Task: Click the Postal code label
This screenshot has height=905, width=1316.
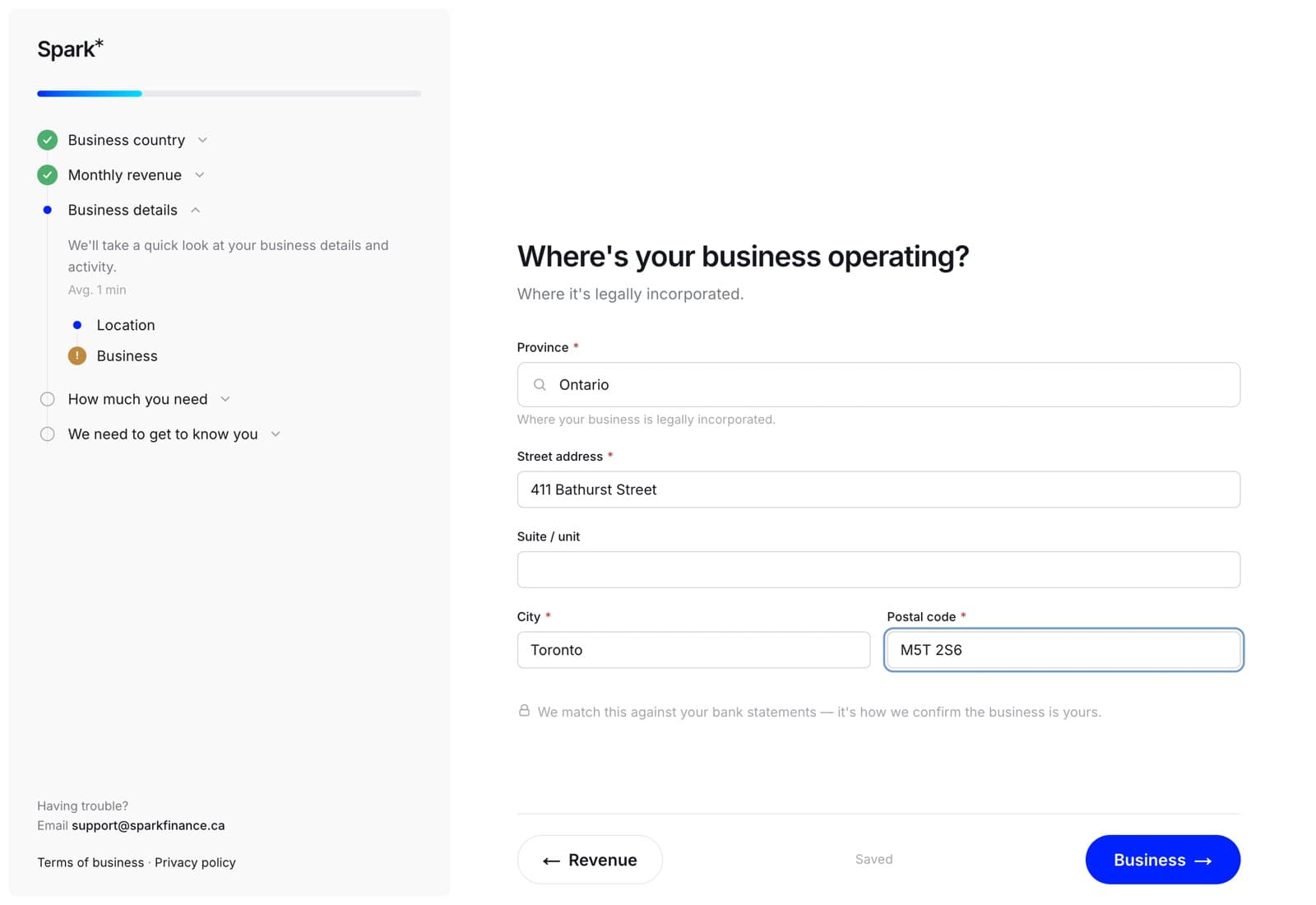Action: click(x=921, y=616)
